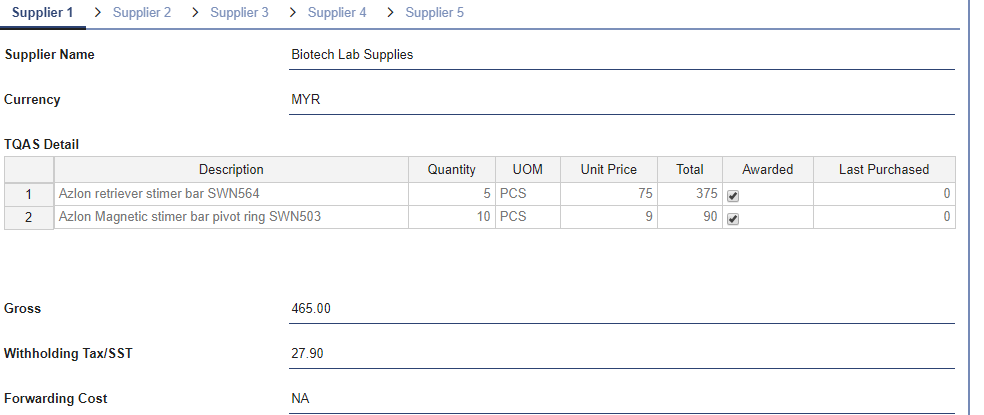The height and width of the screenshot is (415, 984).
Task: Click the Total cell showing 375
Action: pos(689,194)
